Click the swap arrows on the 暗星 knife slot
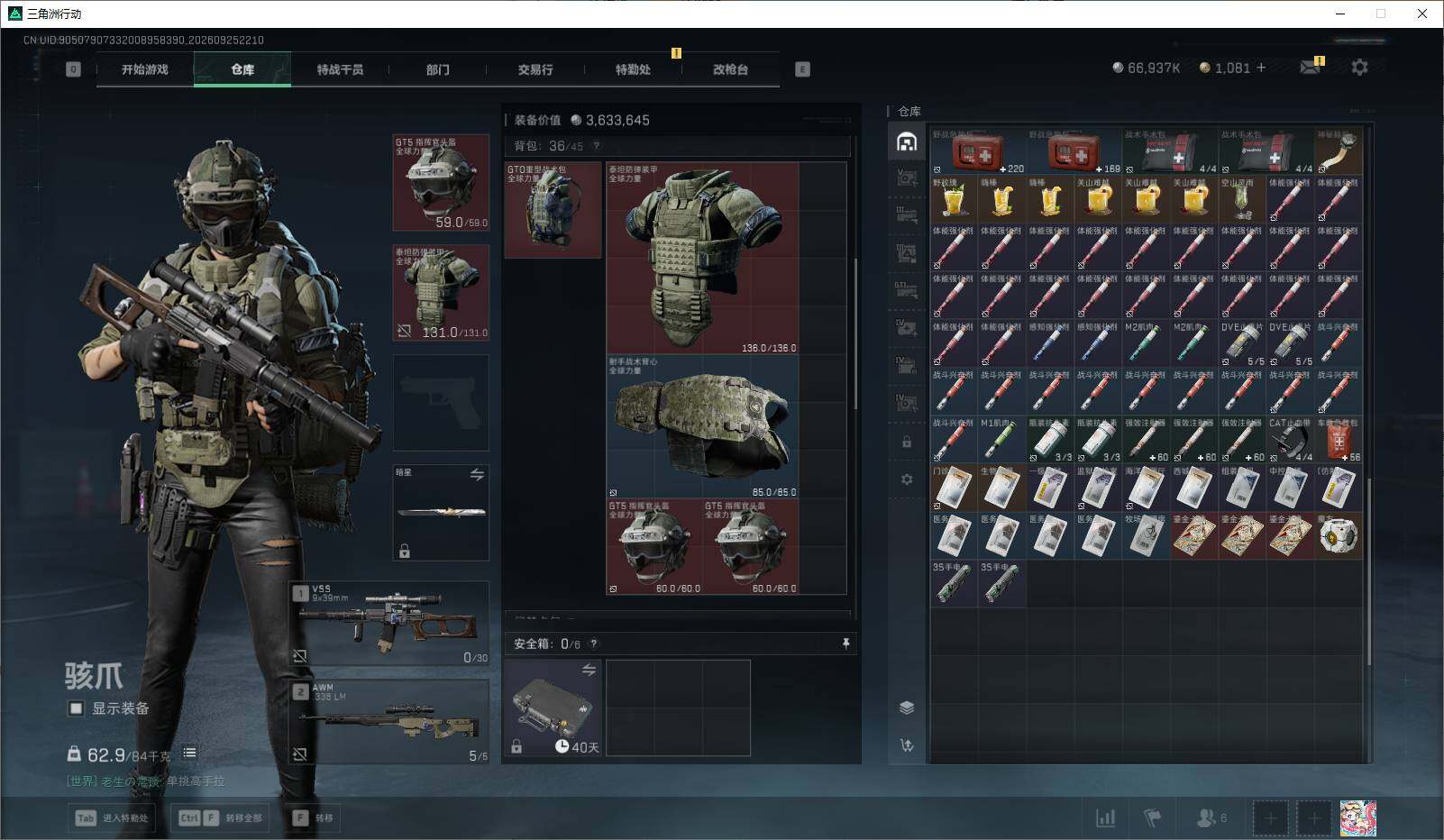 (477, 474)
